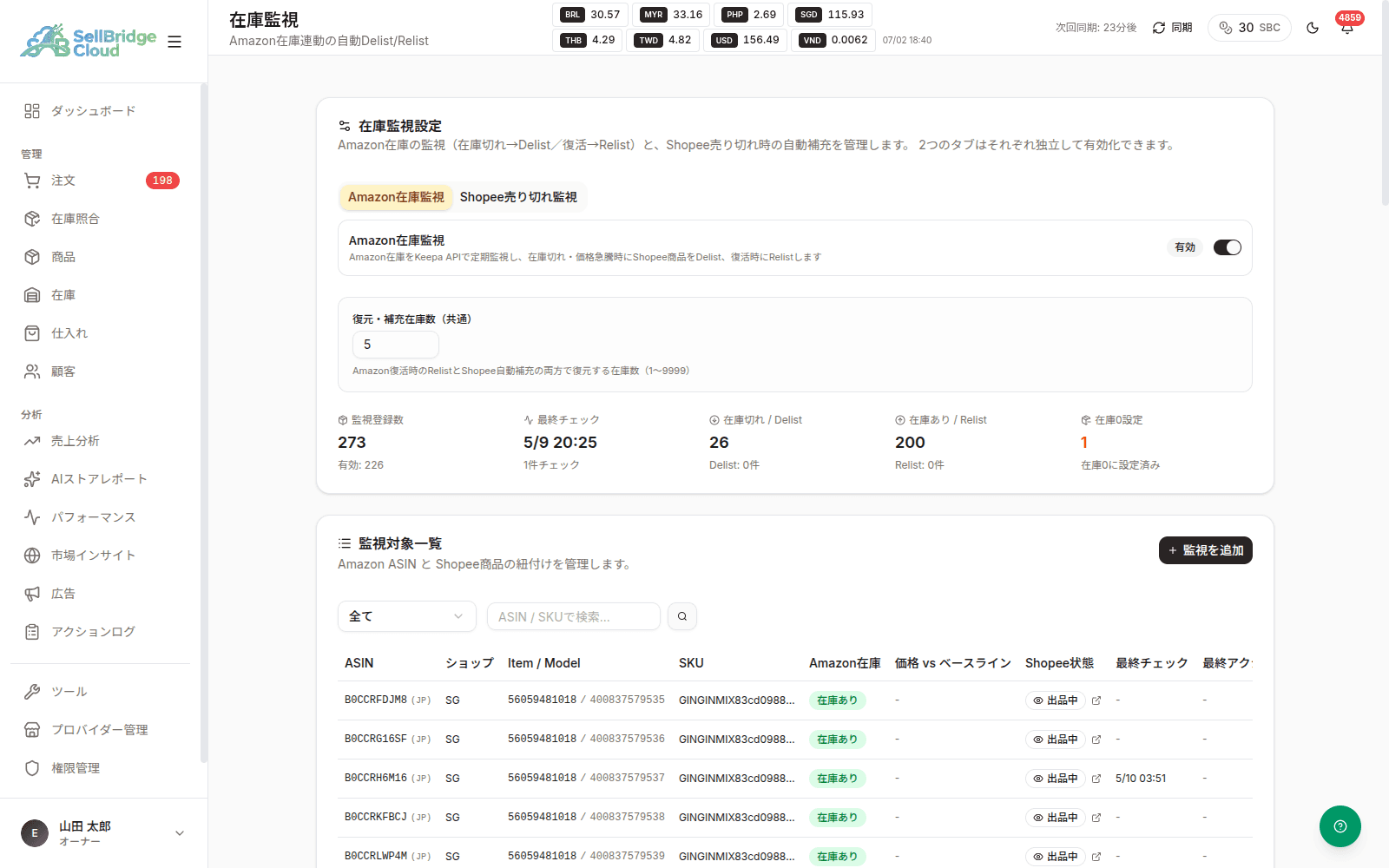This screenshot has height=868, width=1389.
Task: Click the page vertical scrollbar
Action: point(1385,104)
